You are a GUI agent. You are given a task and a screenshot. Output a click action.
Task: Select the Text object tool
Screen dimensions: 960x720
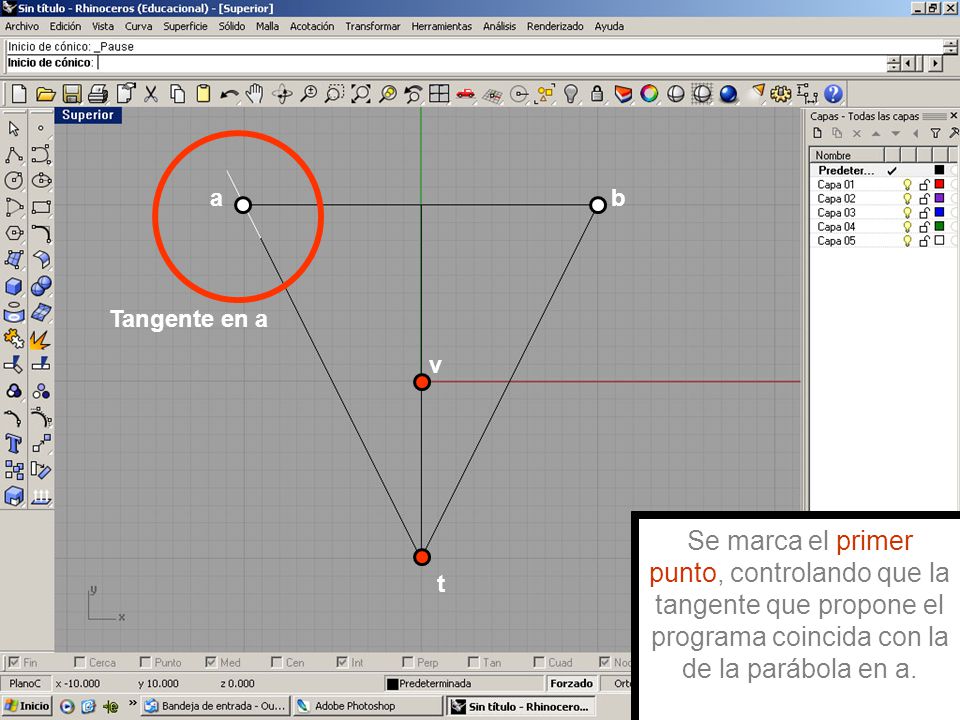13,444
